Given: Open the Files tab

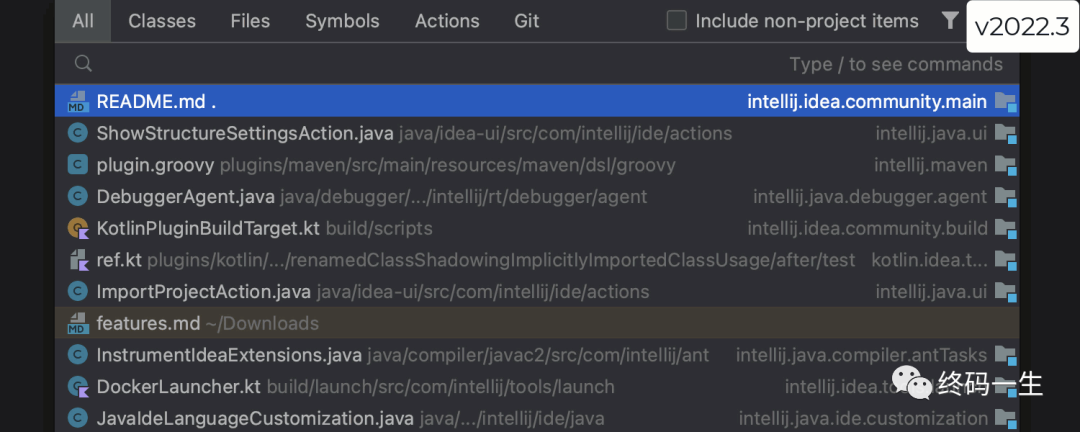Looking at the screenshot, I should 250,21.
